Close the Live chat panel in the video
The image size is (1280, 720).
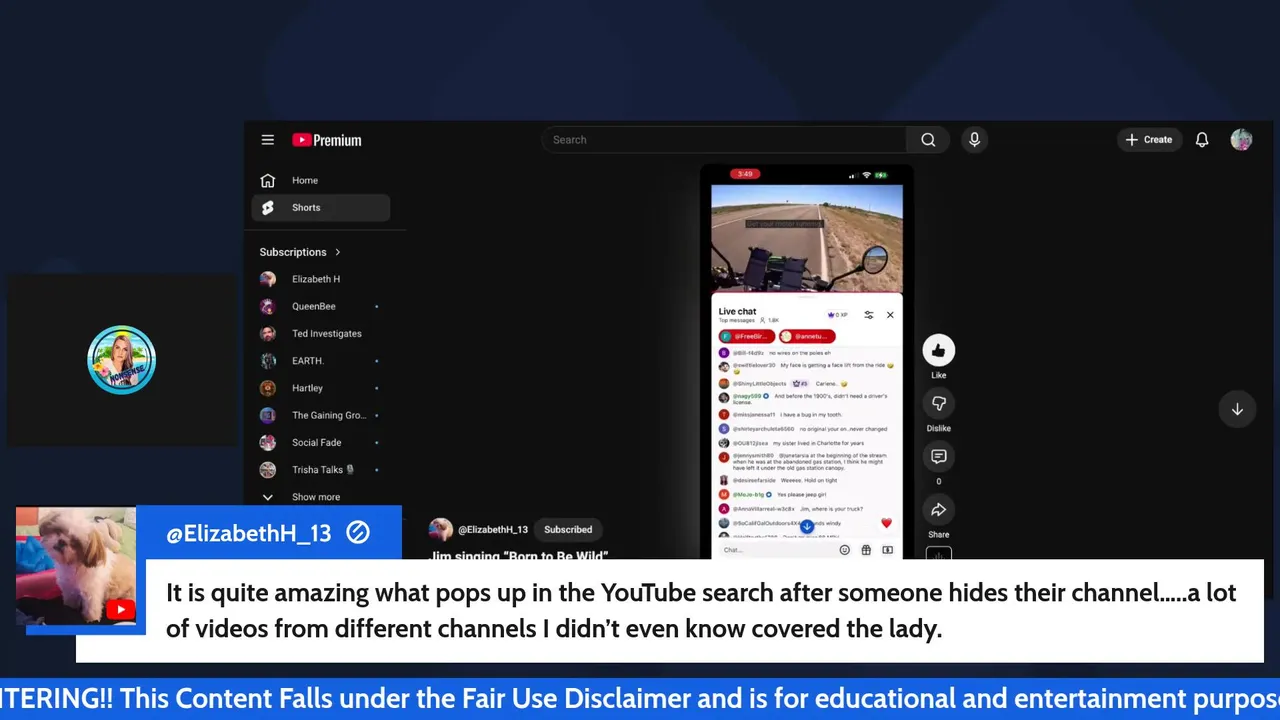coord(890,315)
